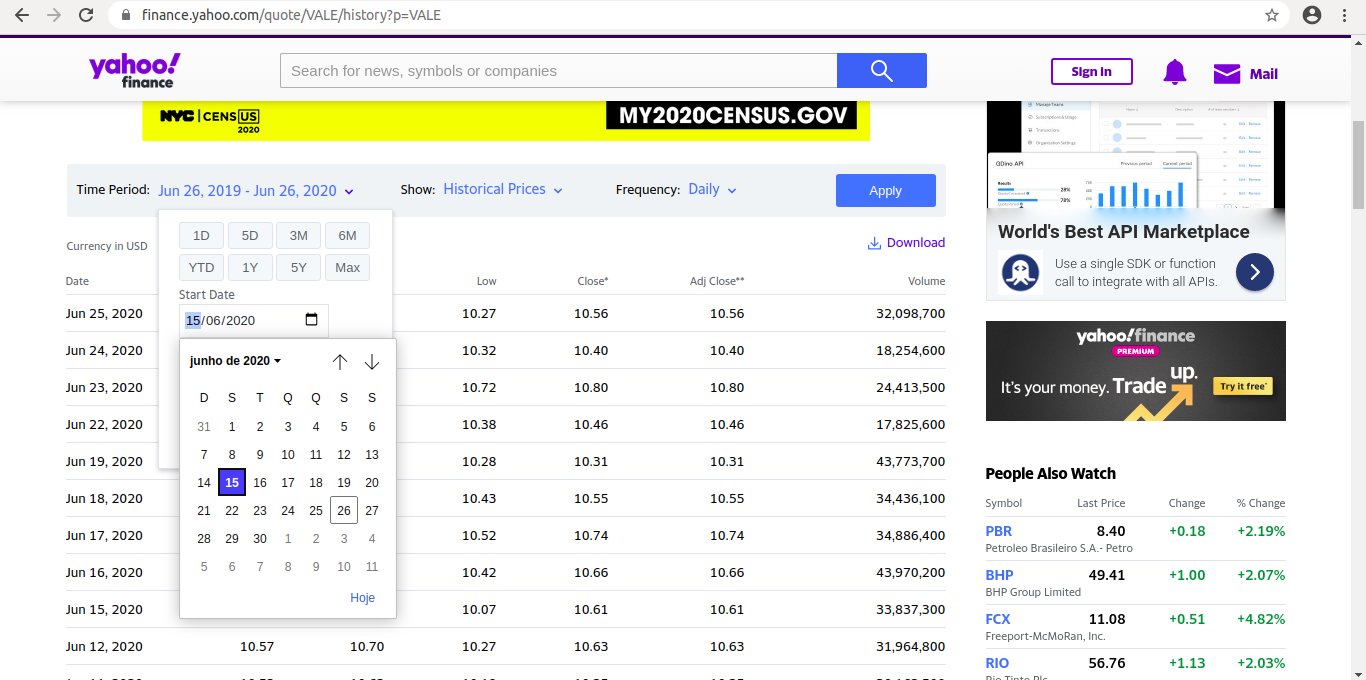Pick day 31 of previous month
1366x680 pixels.
pos(204,426)
